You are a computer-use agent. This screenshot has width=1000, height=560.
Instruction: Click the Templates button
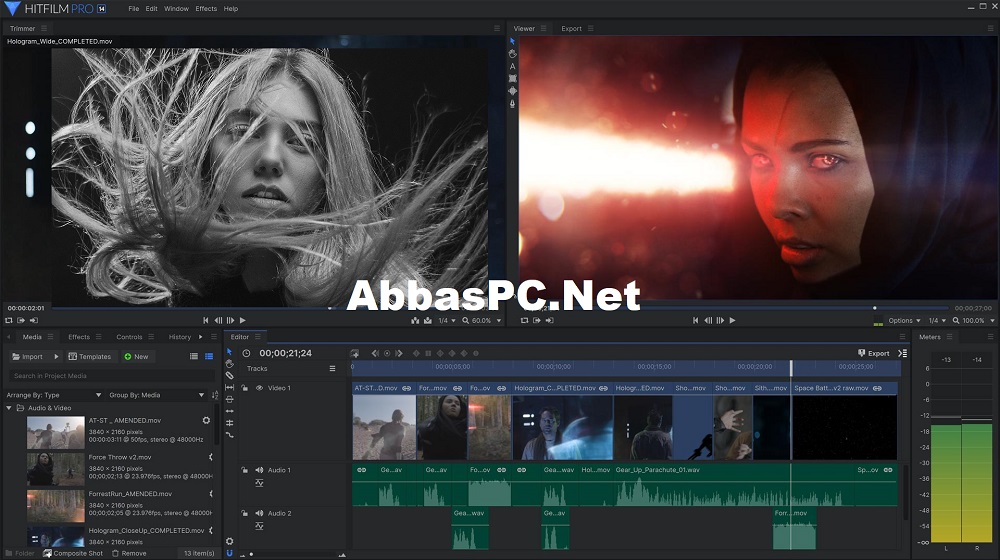tap(90, 357)
